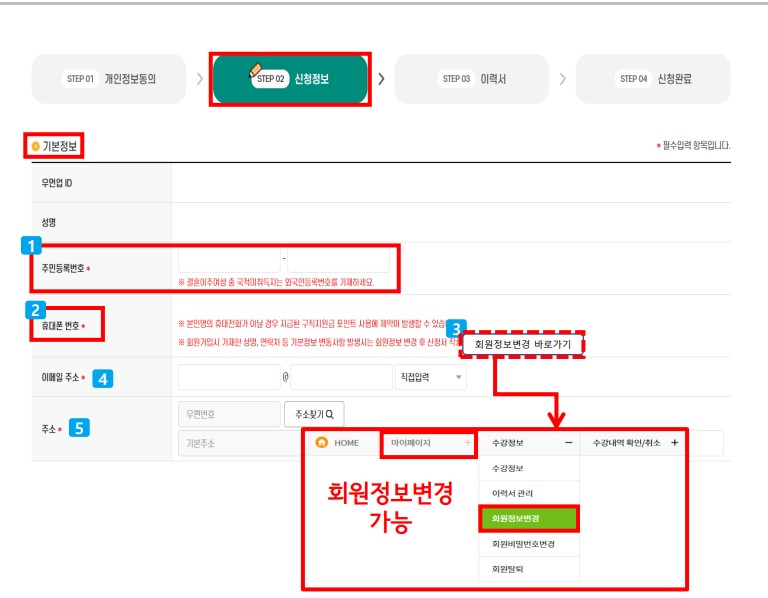
Task: Focus the second 주민등록번호 input box
Action: pyautogui.click(x=338, y=260)
